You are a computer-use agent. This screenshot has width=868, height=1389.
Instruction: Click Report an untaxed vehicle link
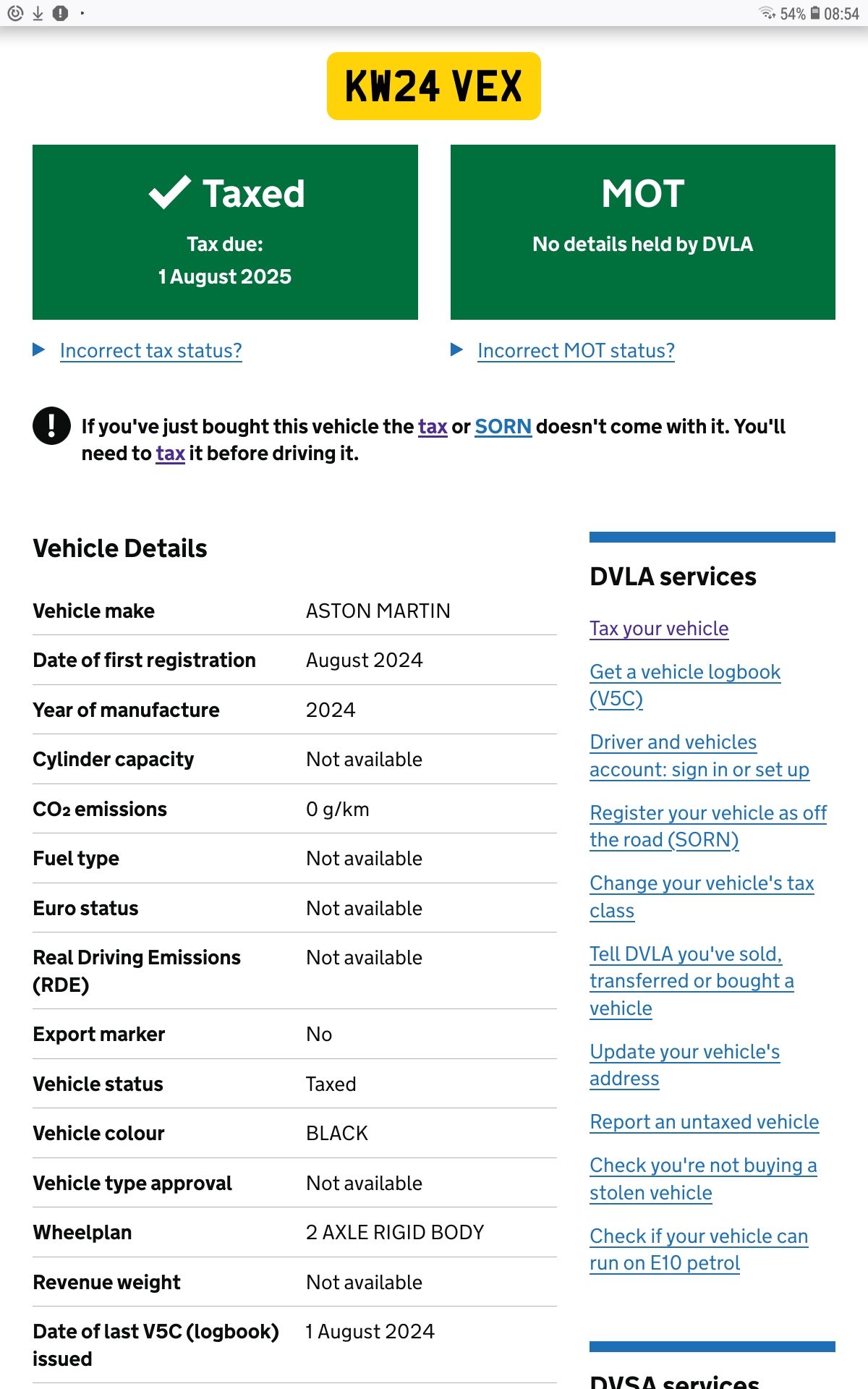(x=704, y=1122)
